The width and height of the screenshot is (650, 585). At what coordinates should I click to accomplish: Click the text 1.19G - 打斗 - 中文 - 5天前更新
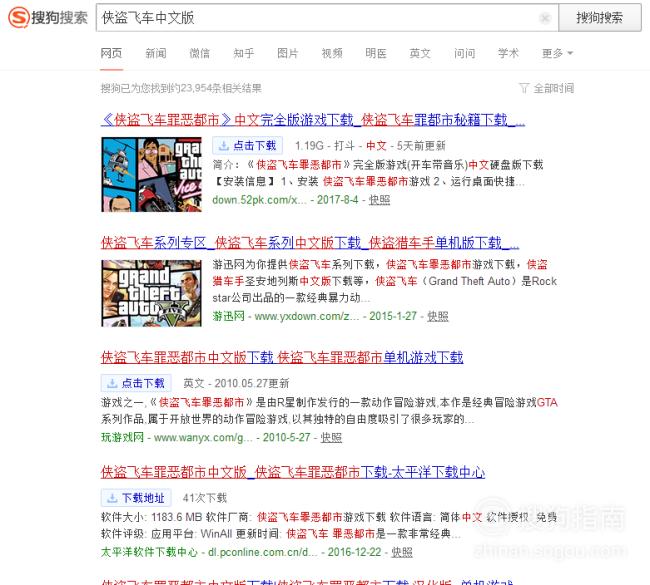tap(370, 146)
